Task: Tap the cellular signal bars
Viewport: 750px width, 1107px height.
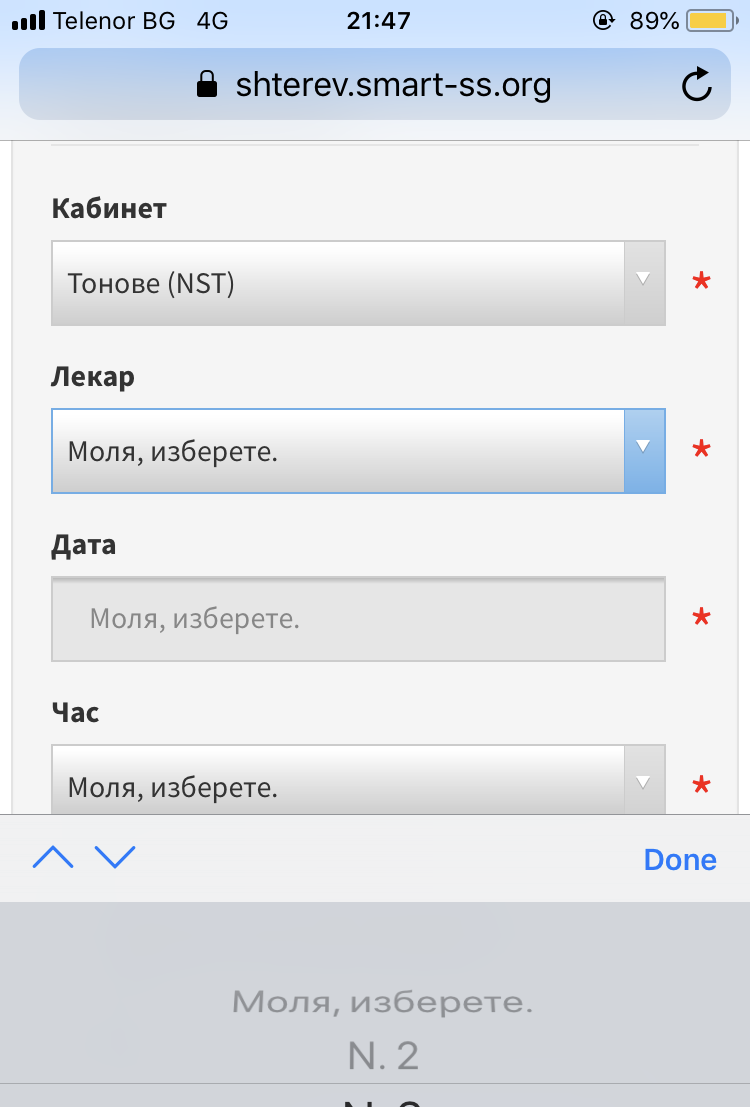Action: [x=28, y=20]
